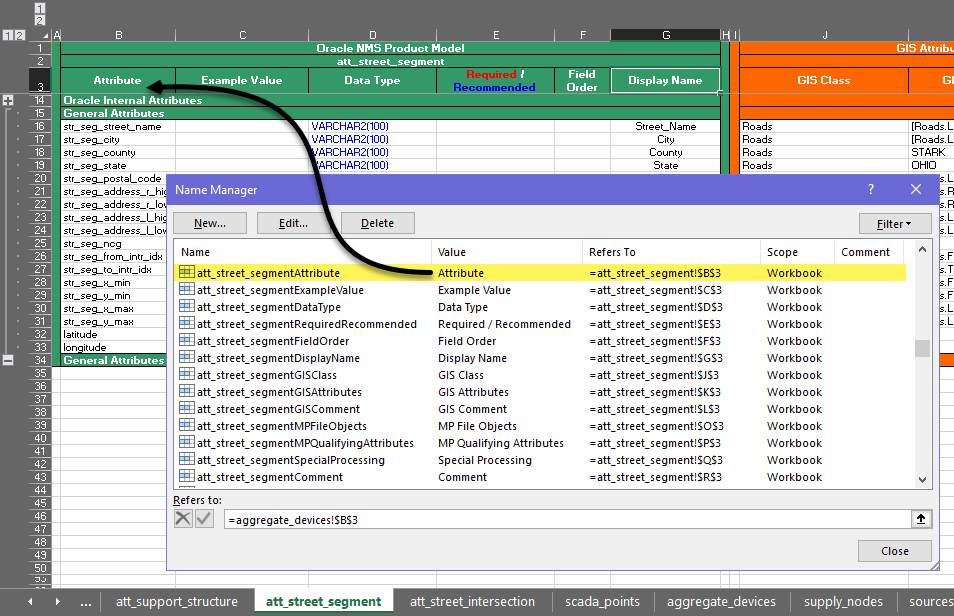This screenshot has height=616, width=954.
Task: Collapse row group with minus button
Action: coord(8,360)
